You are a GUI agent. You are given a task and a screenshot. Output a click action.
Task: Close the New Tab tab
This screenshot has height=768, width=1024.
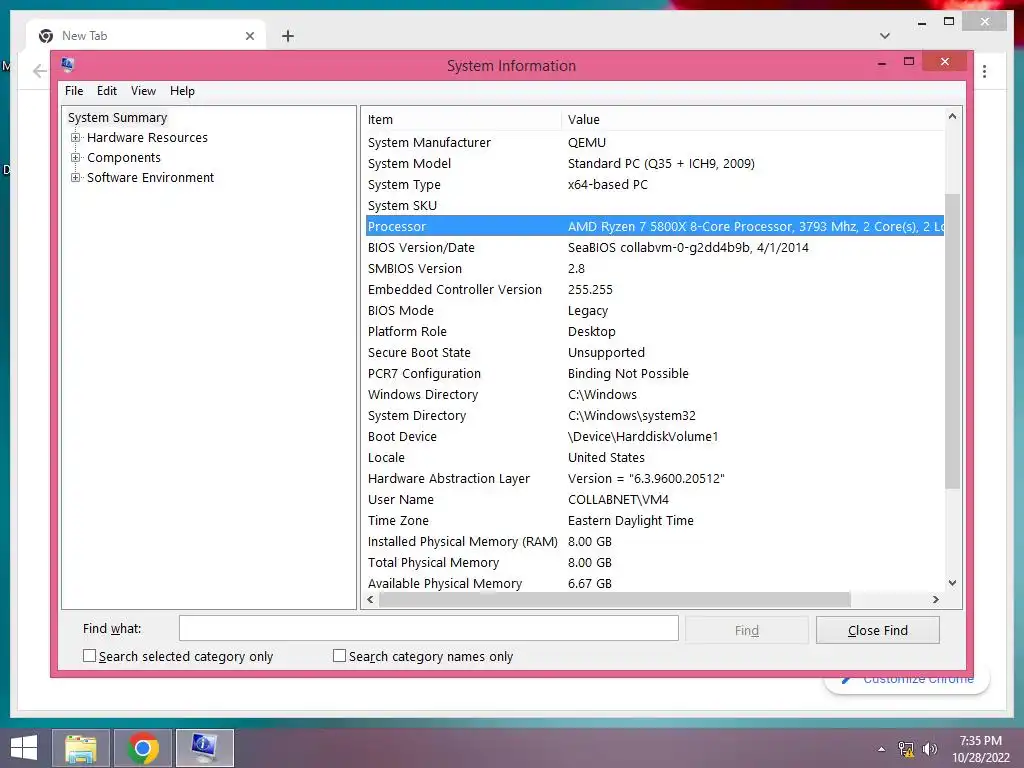pos(249,36)
